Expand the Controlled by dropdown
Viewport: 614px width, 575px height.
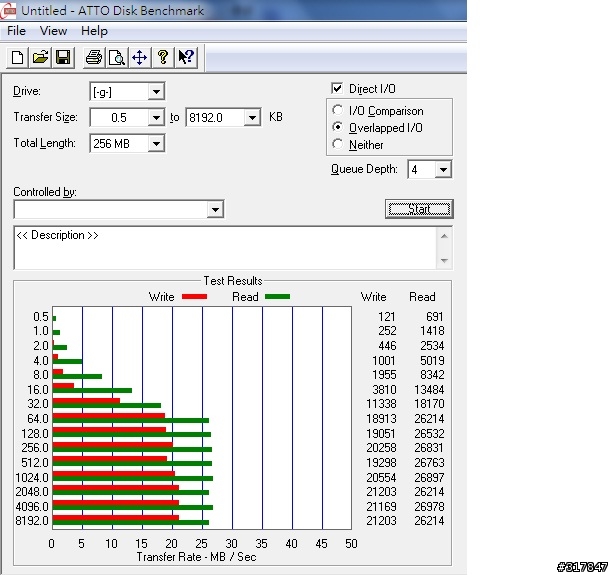pyautogui.click(x=215, y=210)
